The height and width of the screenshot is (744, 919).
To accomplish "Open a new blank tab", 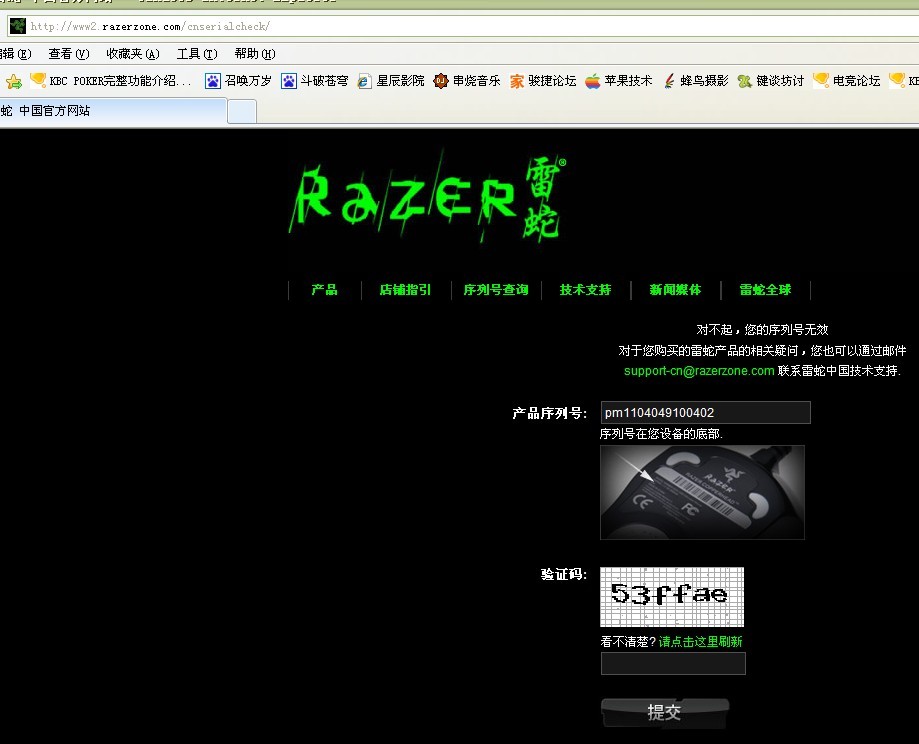I will coord(242,111).
